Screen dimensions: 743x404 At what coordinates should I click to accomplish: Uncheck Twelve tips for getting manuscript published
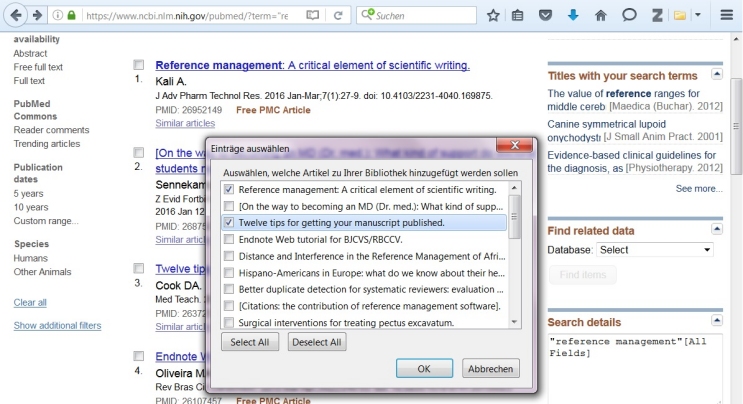tap(229, 223)
